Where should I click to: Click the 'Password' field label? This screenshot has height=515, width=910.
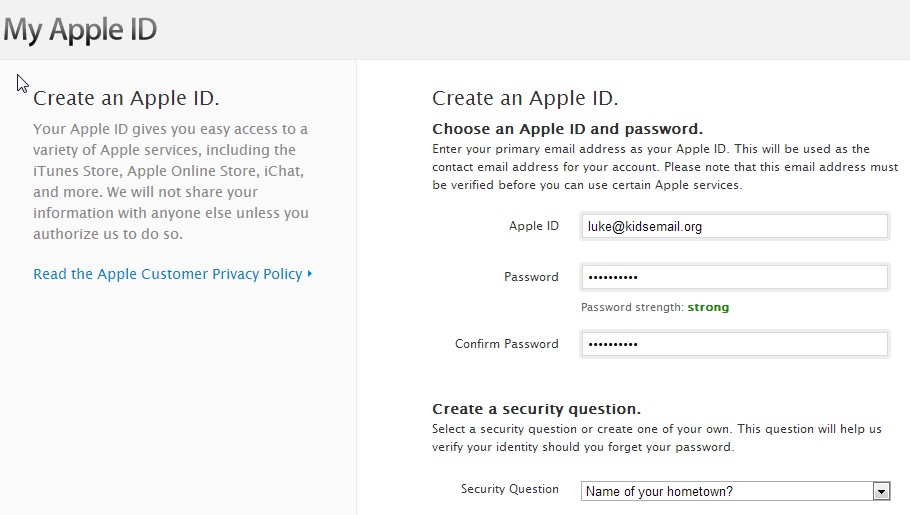click(531, 277)
